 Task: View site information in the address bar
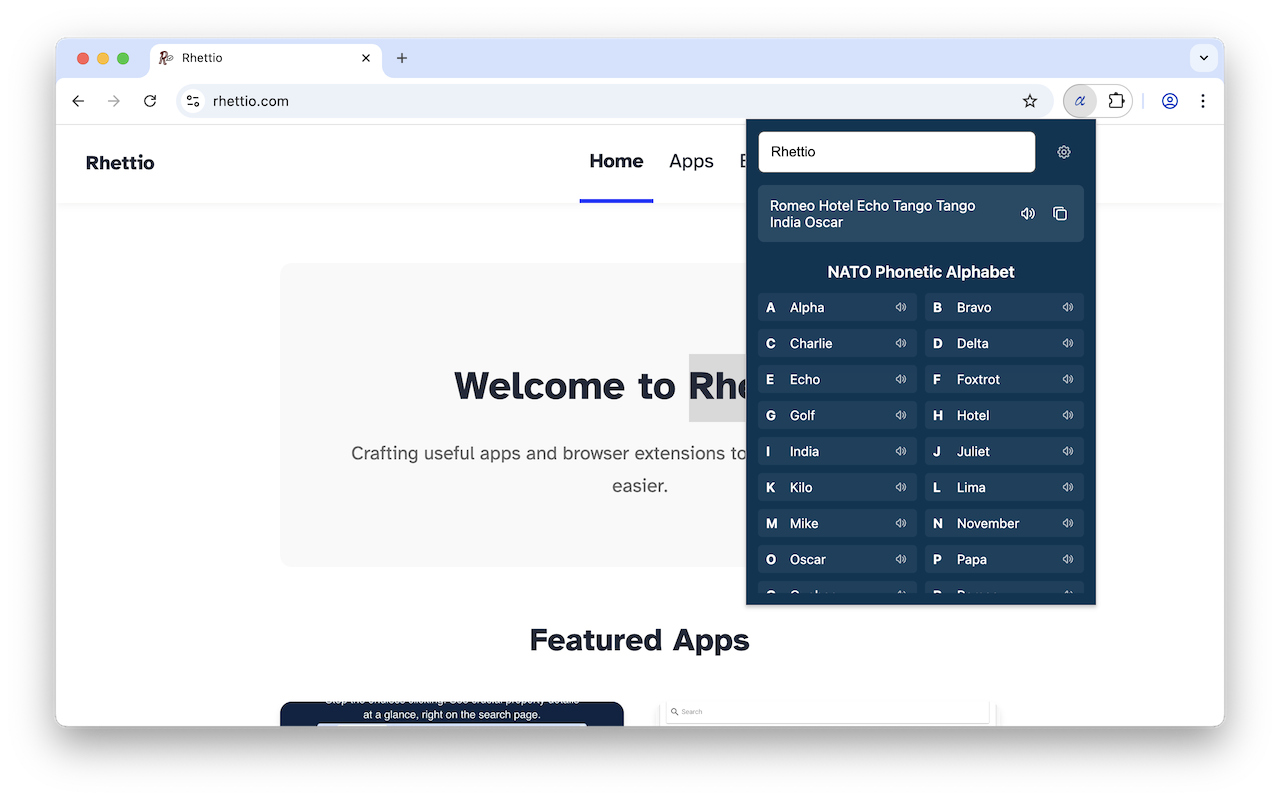pos(192,101)
